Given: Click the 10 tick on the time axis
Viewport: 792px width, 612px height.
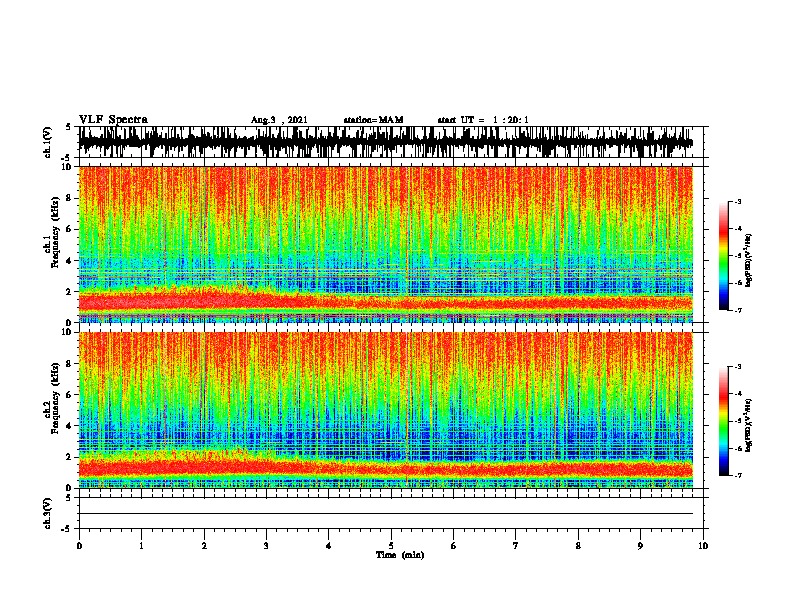Looking at the screenshot, I should (x=703, y=546).
